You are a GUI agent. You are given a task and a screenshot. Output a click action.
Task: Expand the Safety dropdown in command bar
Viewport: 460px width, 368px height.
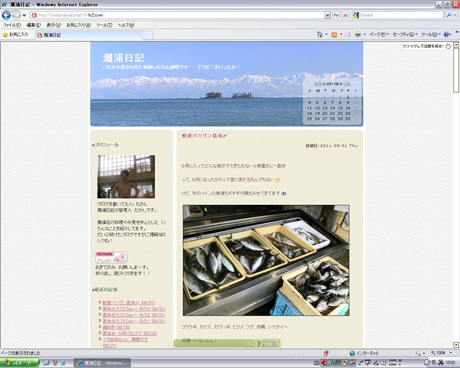[405, 34]
